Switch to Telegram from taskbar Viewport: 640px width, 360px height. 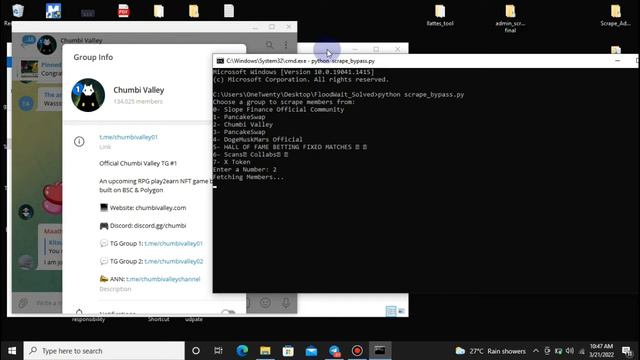pyautogui.click(x=334, y=351)
